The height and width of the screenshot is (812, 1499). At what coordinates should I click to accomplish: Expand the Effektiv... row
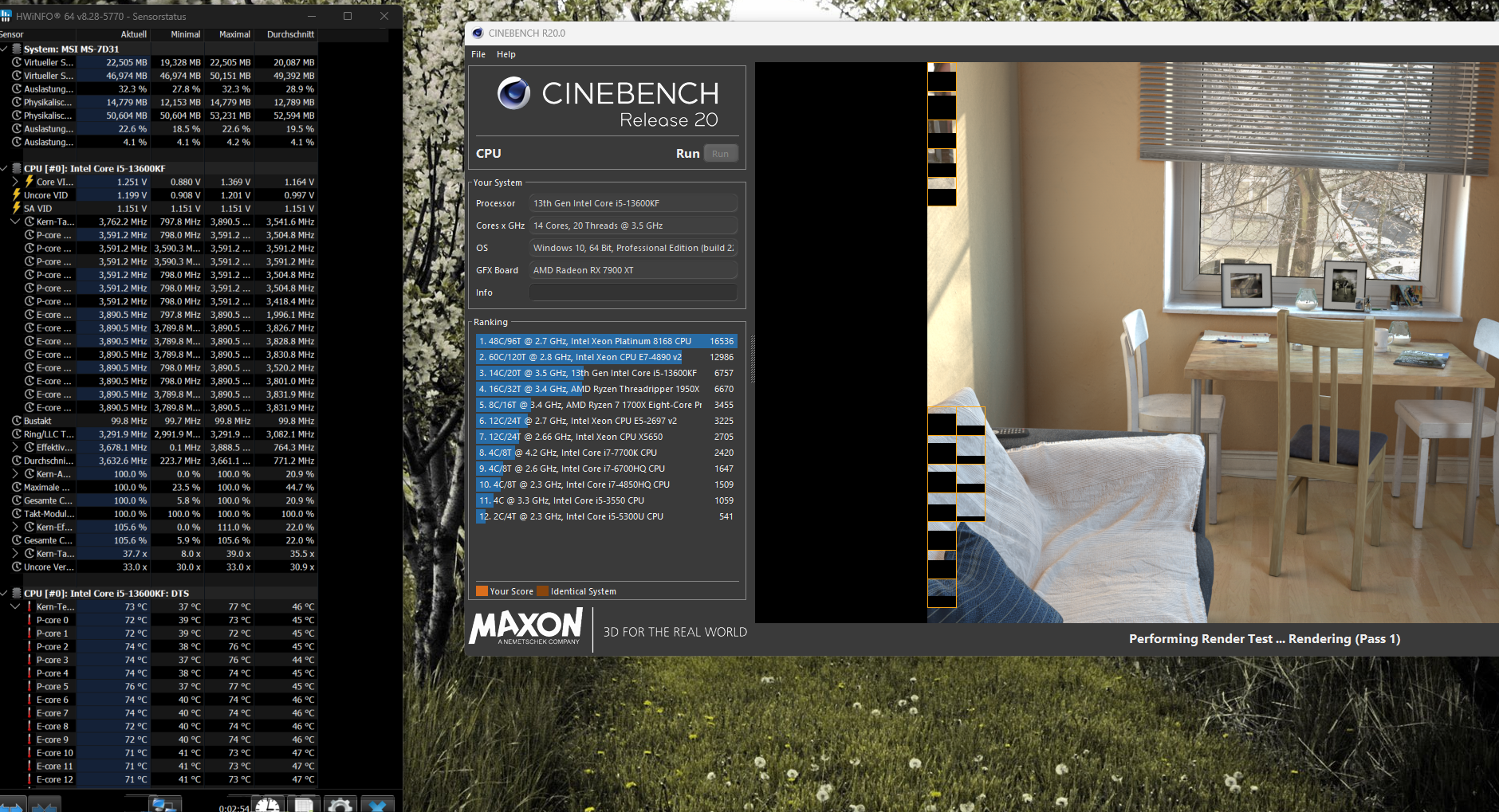tap(15, 447)
